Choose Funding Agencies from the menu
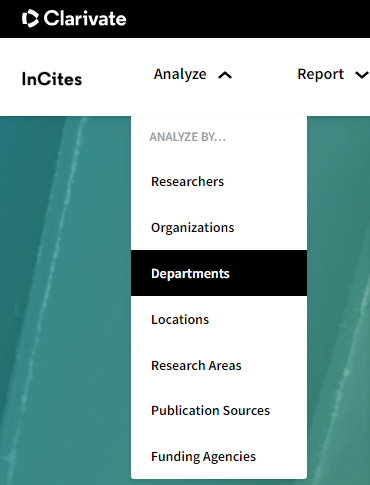Screen dimensions: 370x485 (219, 456)
